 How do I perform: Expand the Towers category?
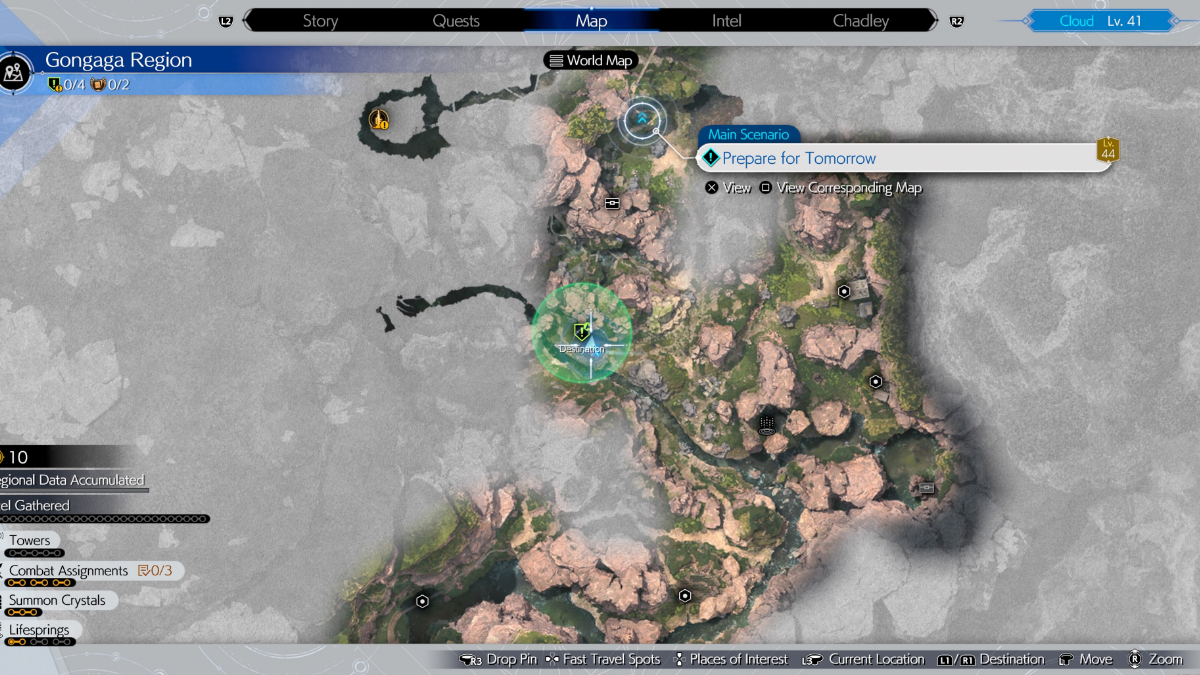pos(30,541)
